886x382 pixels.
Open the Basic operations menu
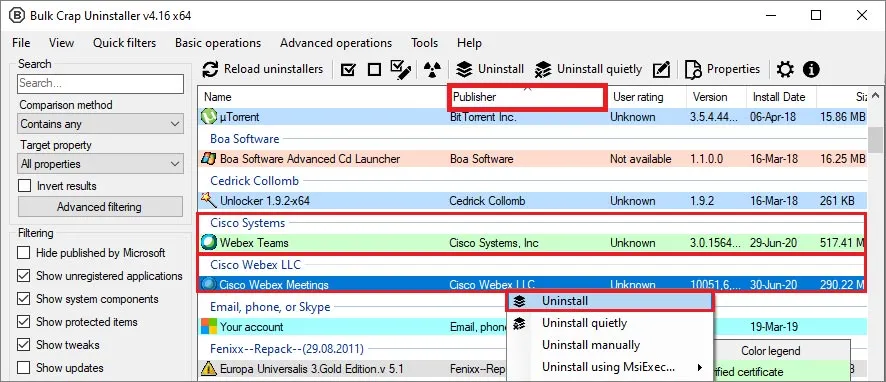click(x=218, y=43)
